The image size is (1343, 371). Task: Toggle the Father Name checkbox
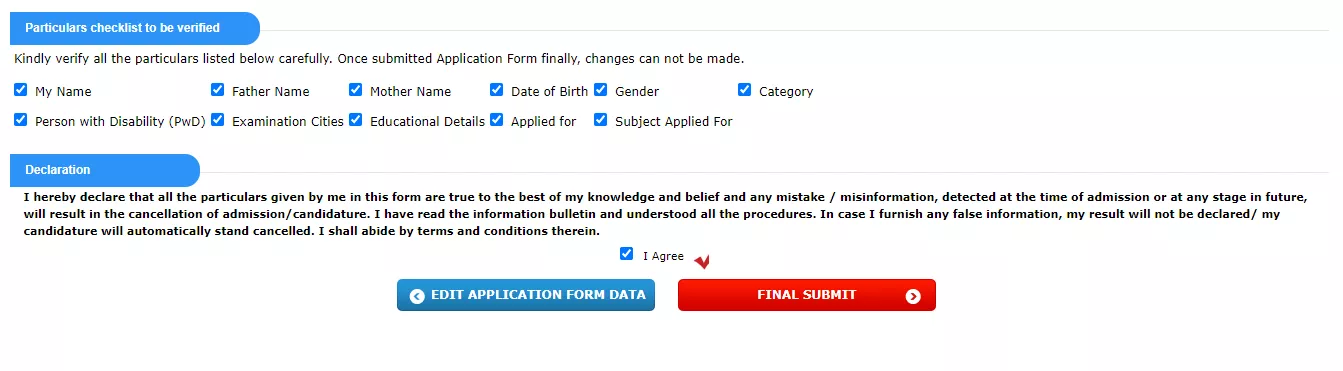217,90
